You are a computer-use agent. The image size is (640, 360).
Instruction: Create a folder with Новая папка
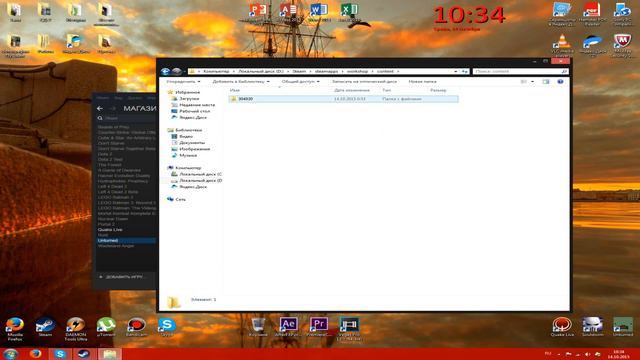click(422, 82)
